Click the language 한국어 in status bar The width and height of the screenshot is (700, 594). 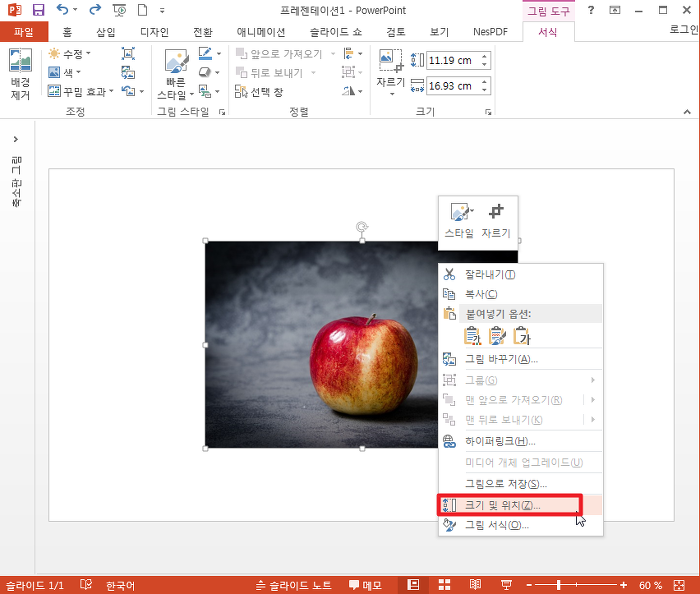120,585
